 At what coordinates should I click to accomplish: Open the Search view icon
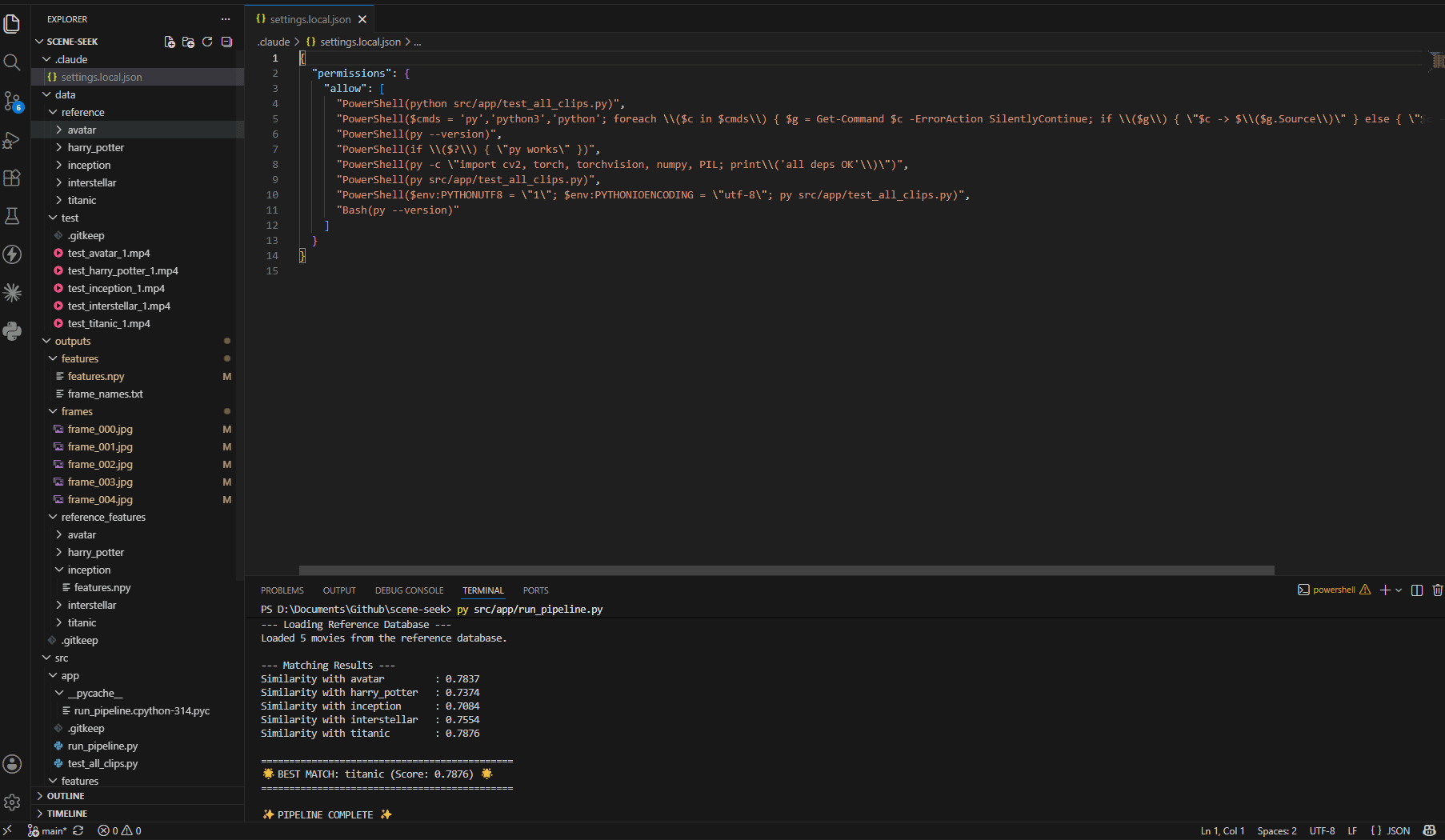(x=12, y=62)
